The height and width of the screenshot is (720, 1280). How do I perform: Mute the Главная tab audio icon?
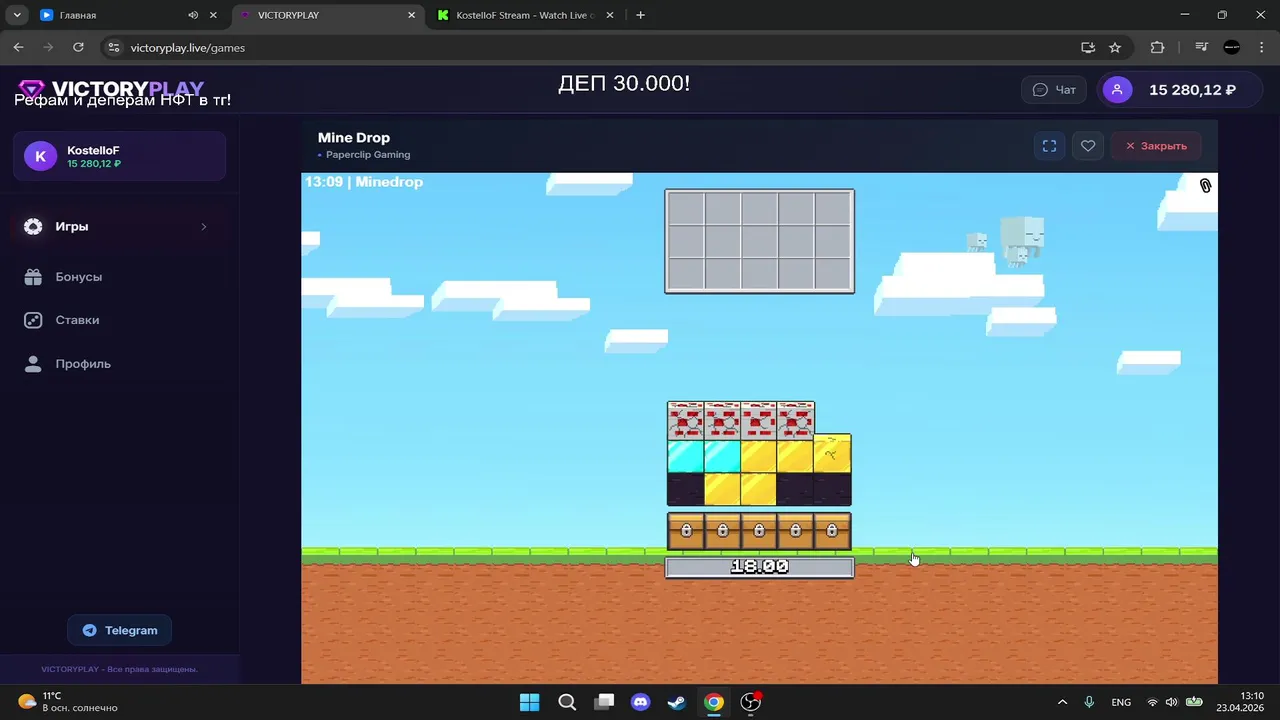pyautogui.click(x=192, y=15)
